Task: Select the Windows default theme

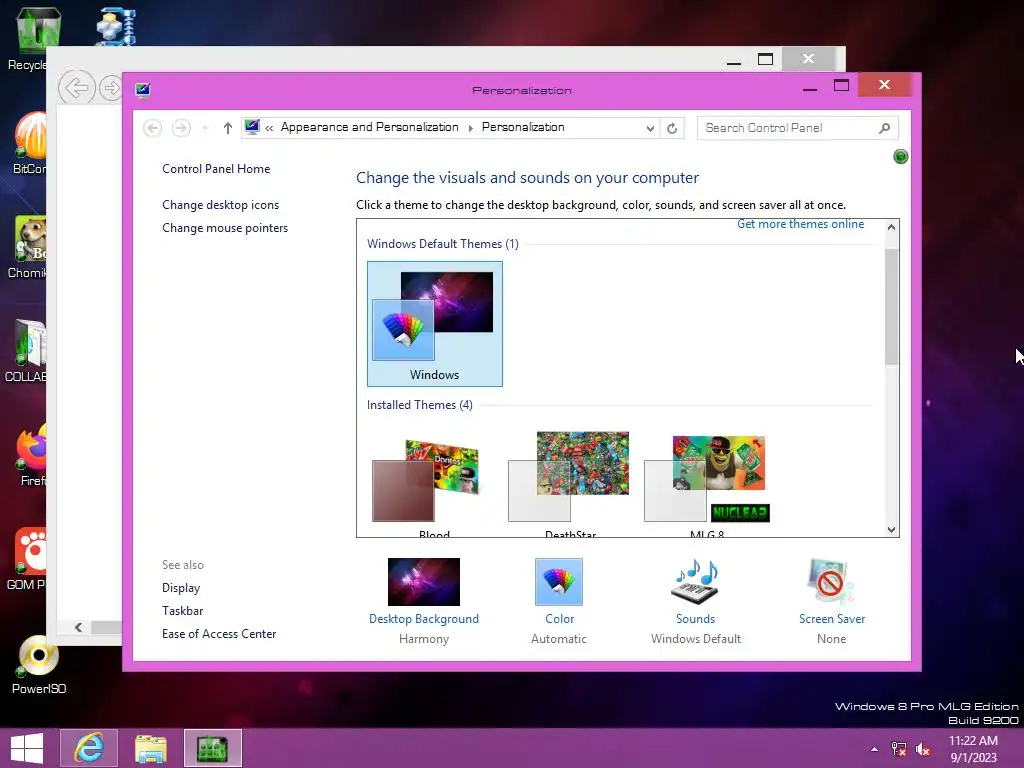Action: click(435, 324)
